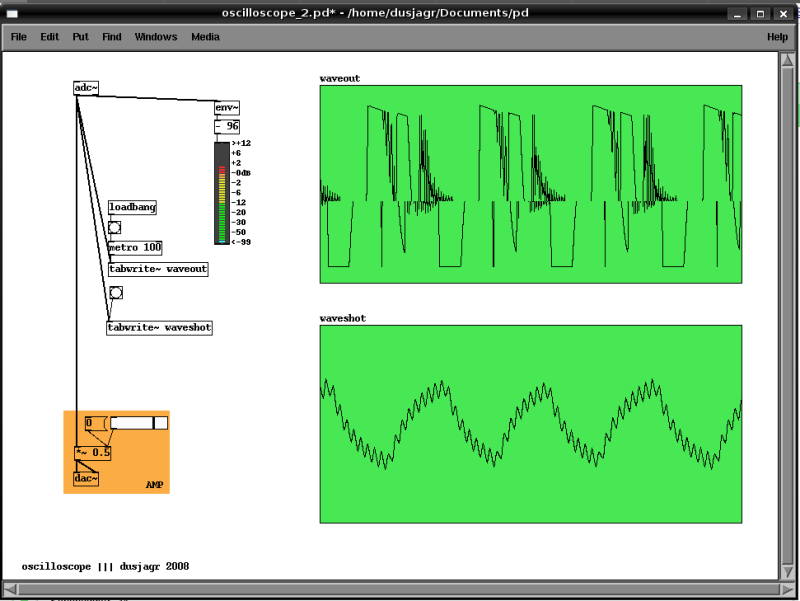The height and width of the screenshot is (601, 800).
Task: Click the vertical scrollbar down arrow
Action: 787,571
